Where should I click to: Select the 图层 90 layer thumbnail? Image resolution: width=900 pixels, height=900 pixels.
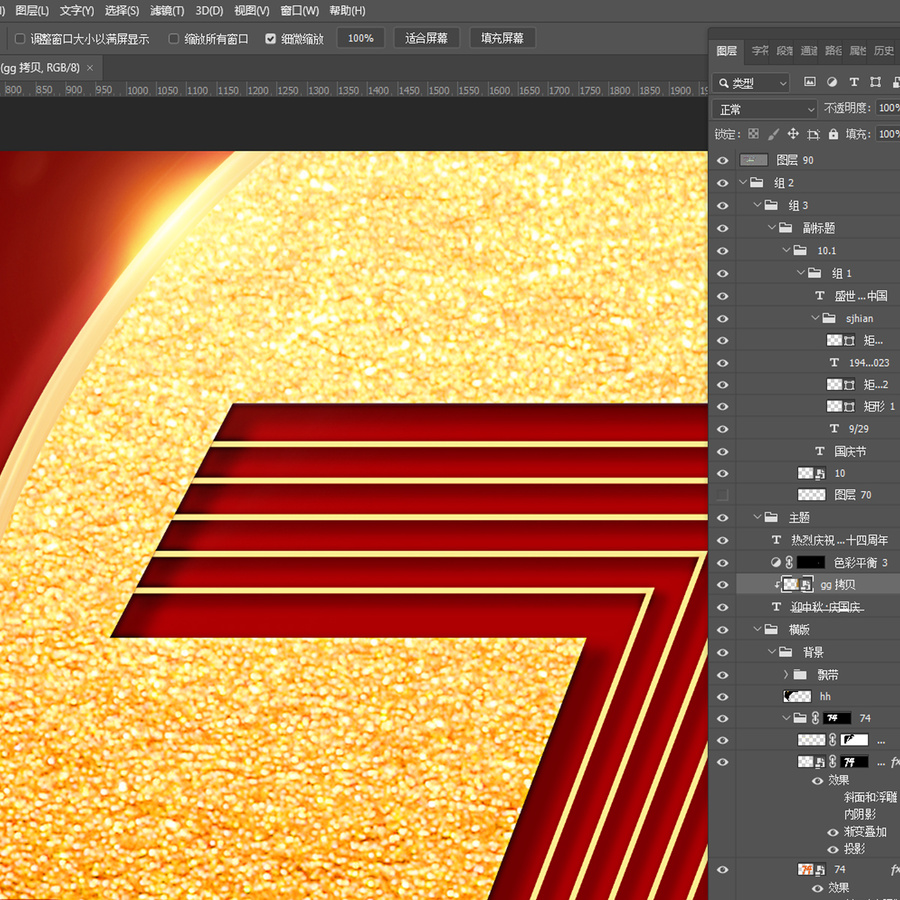coord(754,160)
